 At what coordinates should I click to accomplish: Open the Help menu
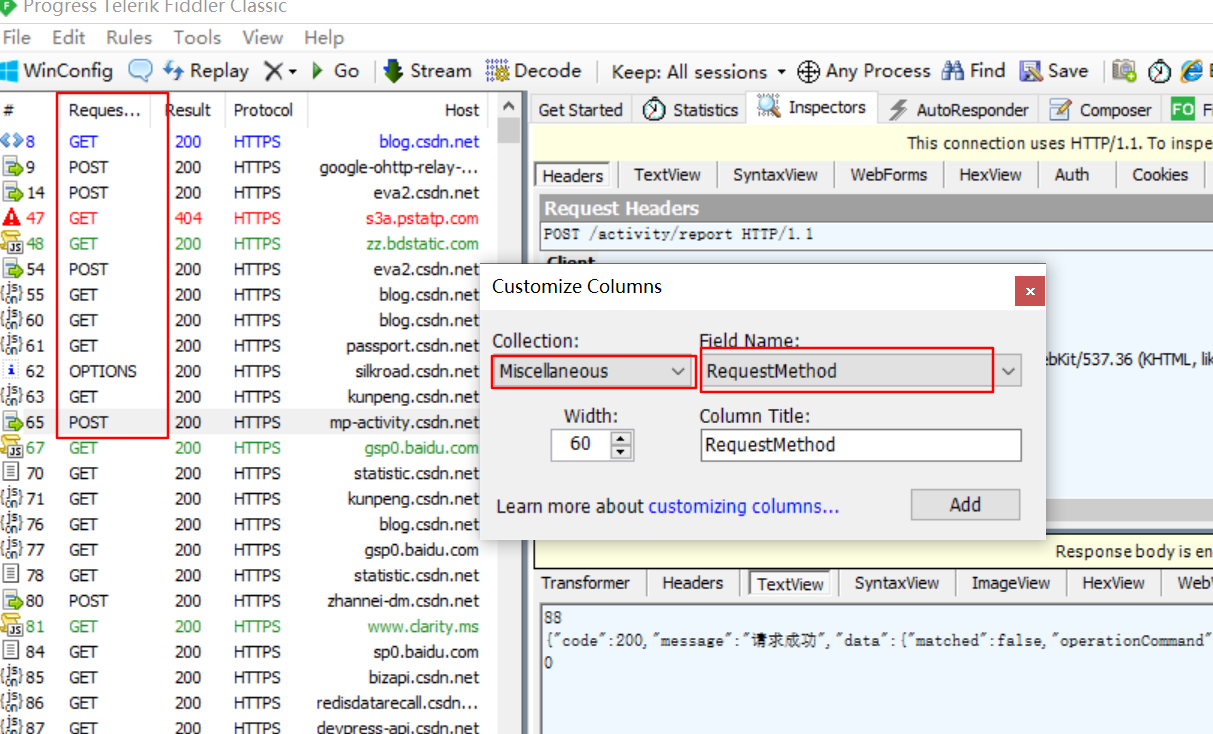coord(324,37)
